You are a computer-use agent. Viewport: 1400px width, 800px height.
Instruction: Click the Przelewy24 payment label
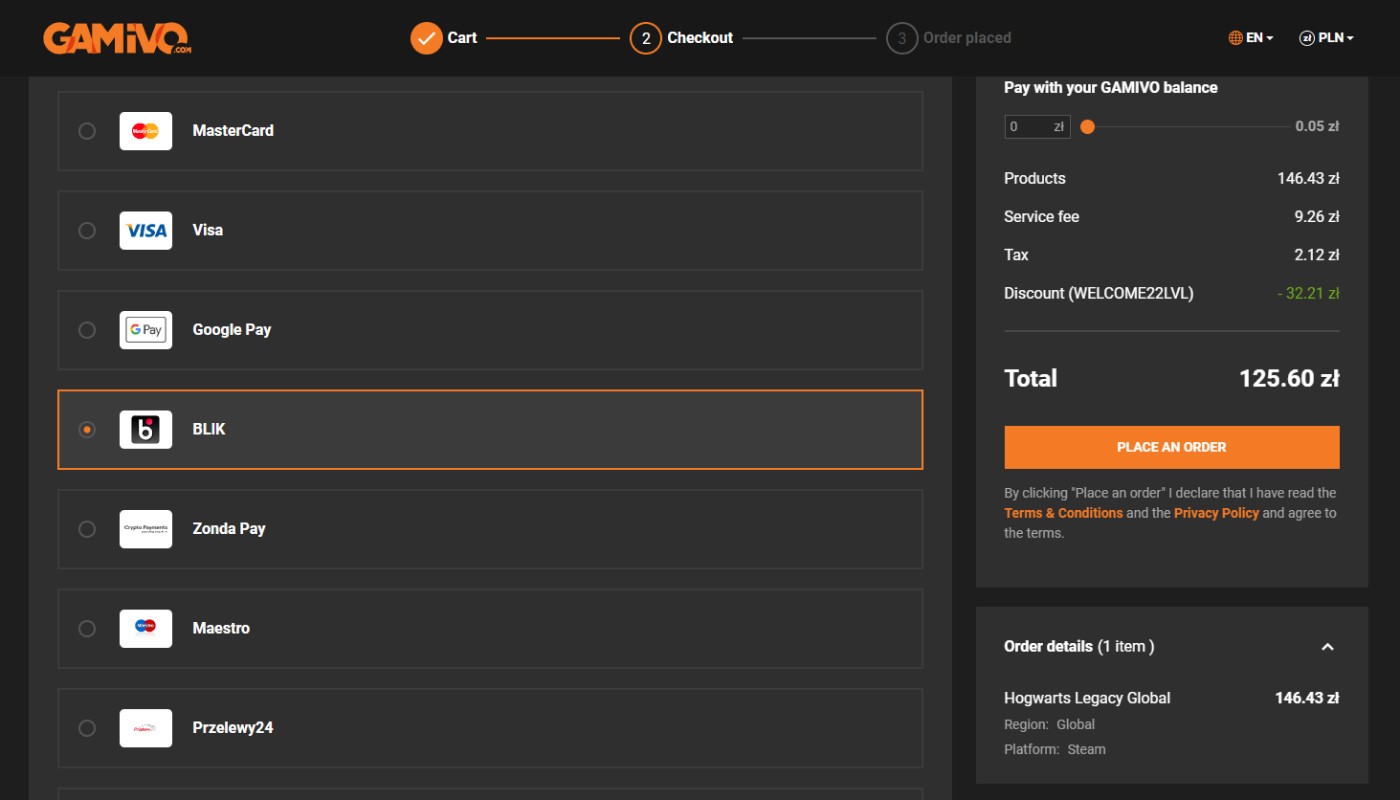pyautogui.click(x=233, y=728)
